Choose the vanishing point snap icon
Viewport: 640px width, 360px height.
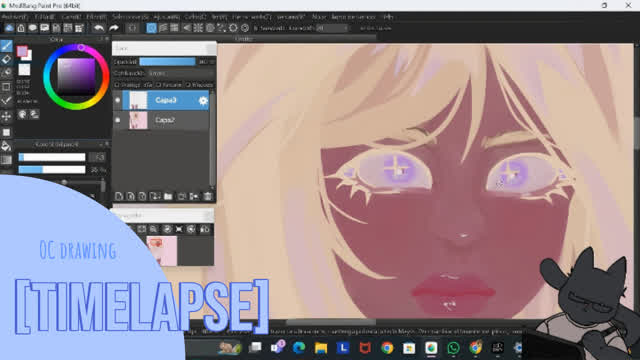point(187,28)
